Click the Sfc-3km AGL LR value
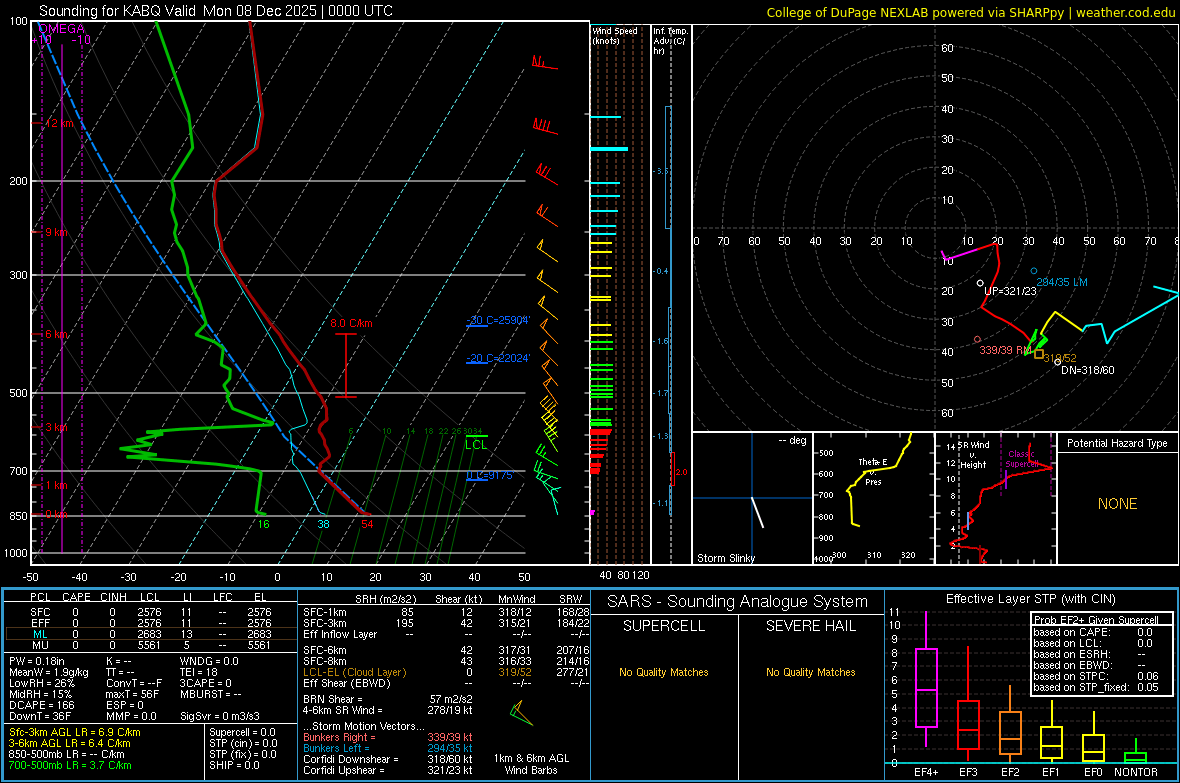The image size is (1180, 783). click(x=75, y=732)
